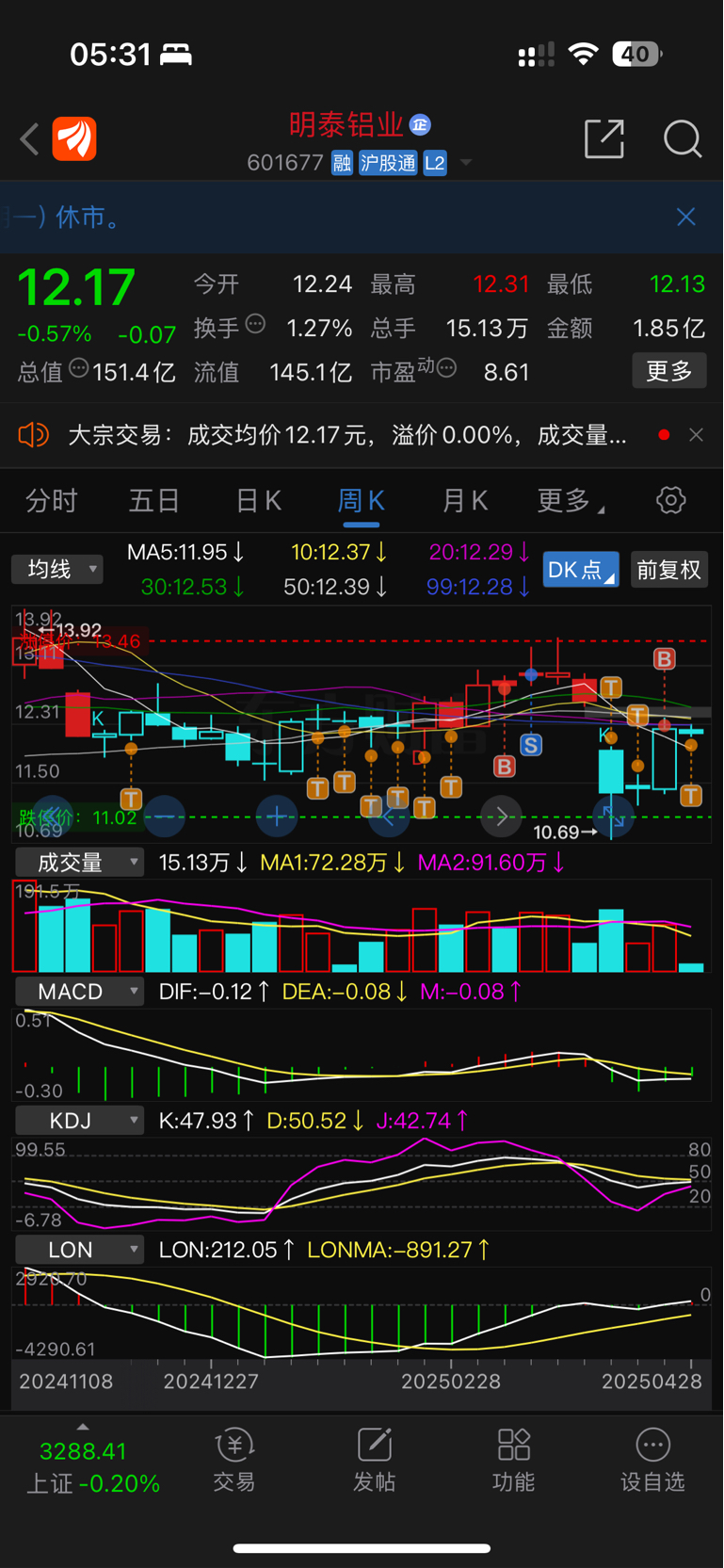Viewport: 724px width, 1568px height.
Task: Tap the chart zoom-out minus button
Action: (x=165, y=816)
